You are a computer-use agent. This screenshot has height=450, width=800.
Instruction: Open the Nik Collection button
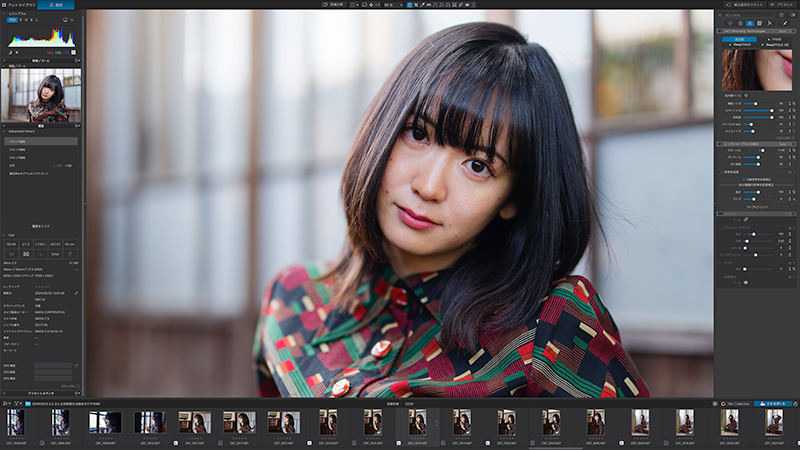tap(735, 404)
